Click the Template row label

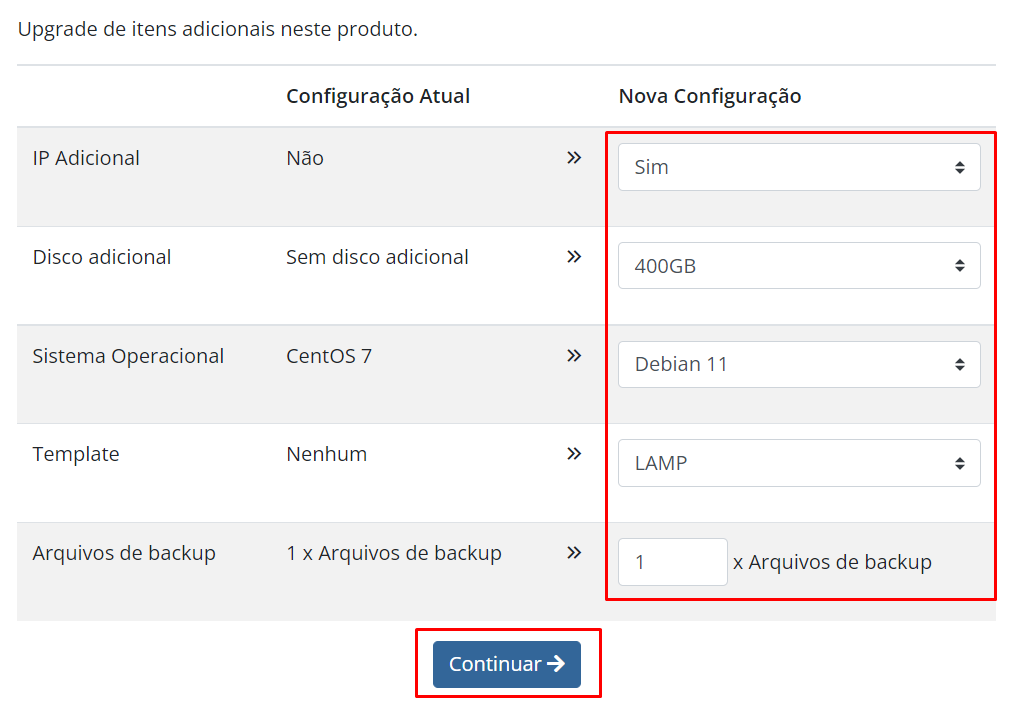(76, 454)
